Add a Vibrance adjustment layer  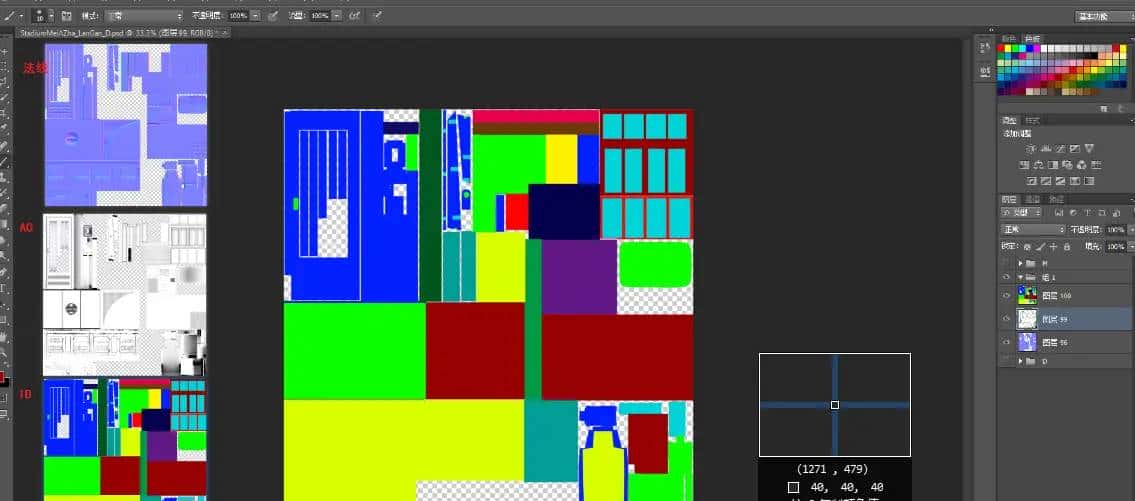pos(1089,148)
